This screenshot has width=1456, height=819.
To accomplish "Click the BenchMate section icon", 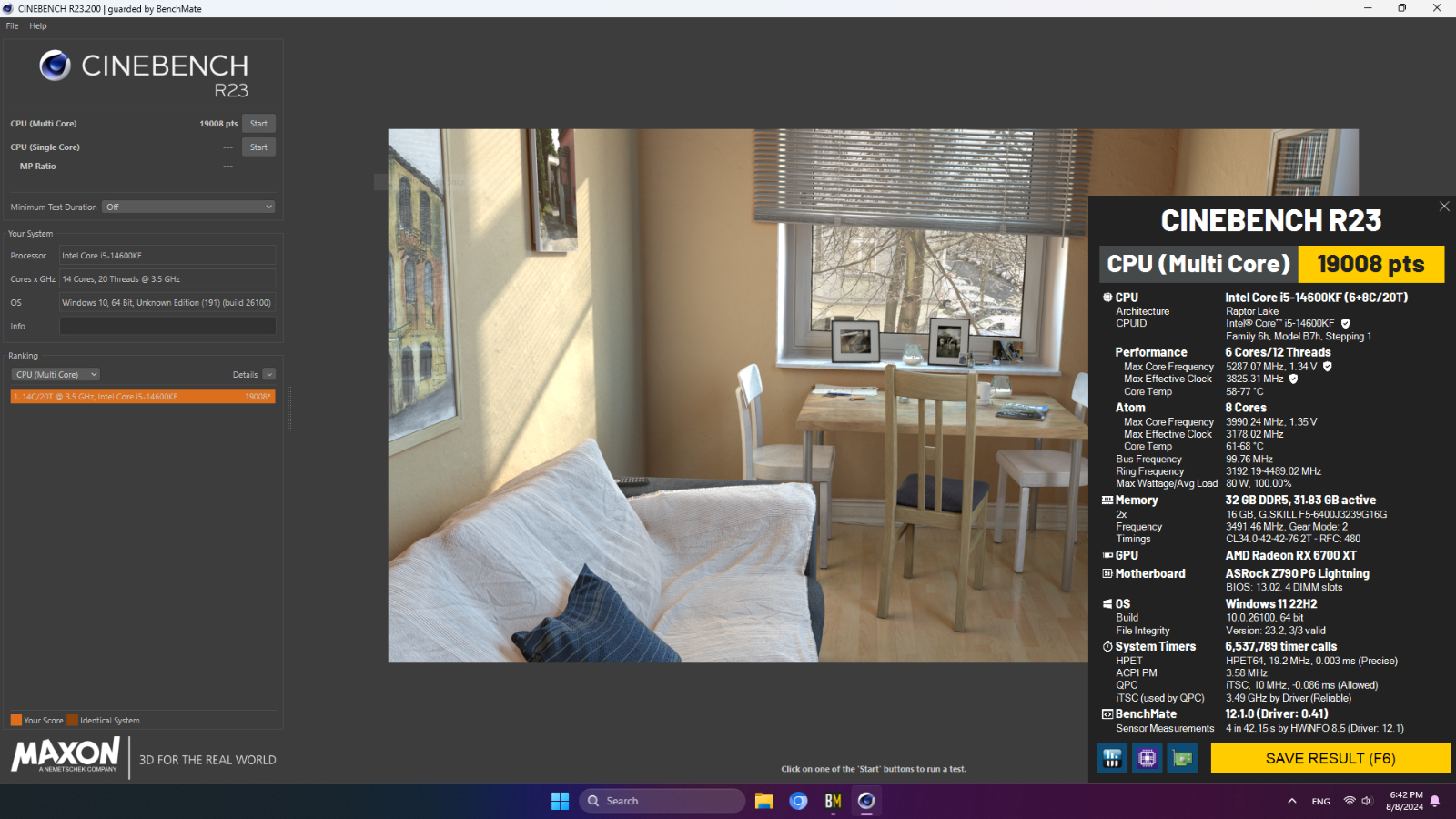I will pos(1107,714).
